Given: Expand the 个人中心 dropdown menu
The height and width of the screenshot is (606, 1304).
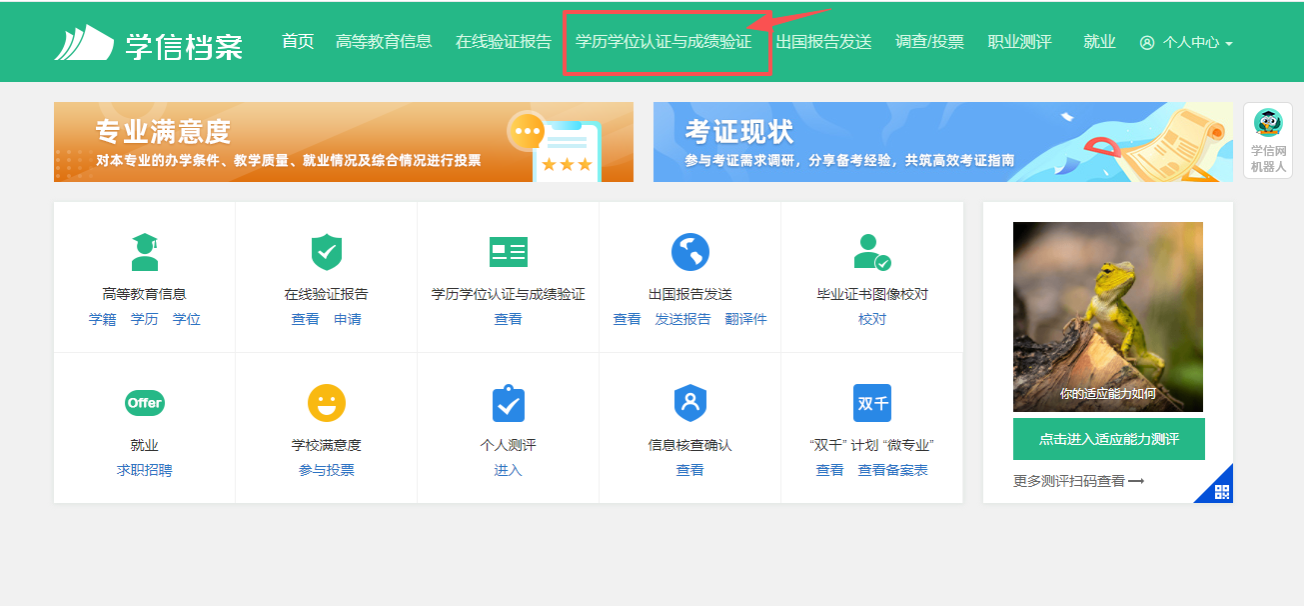Looking at the screenshot, I should click(x=1186, y=43).
